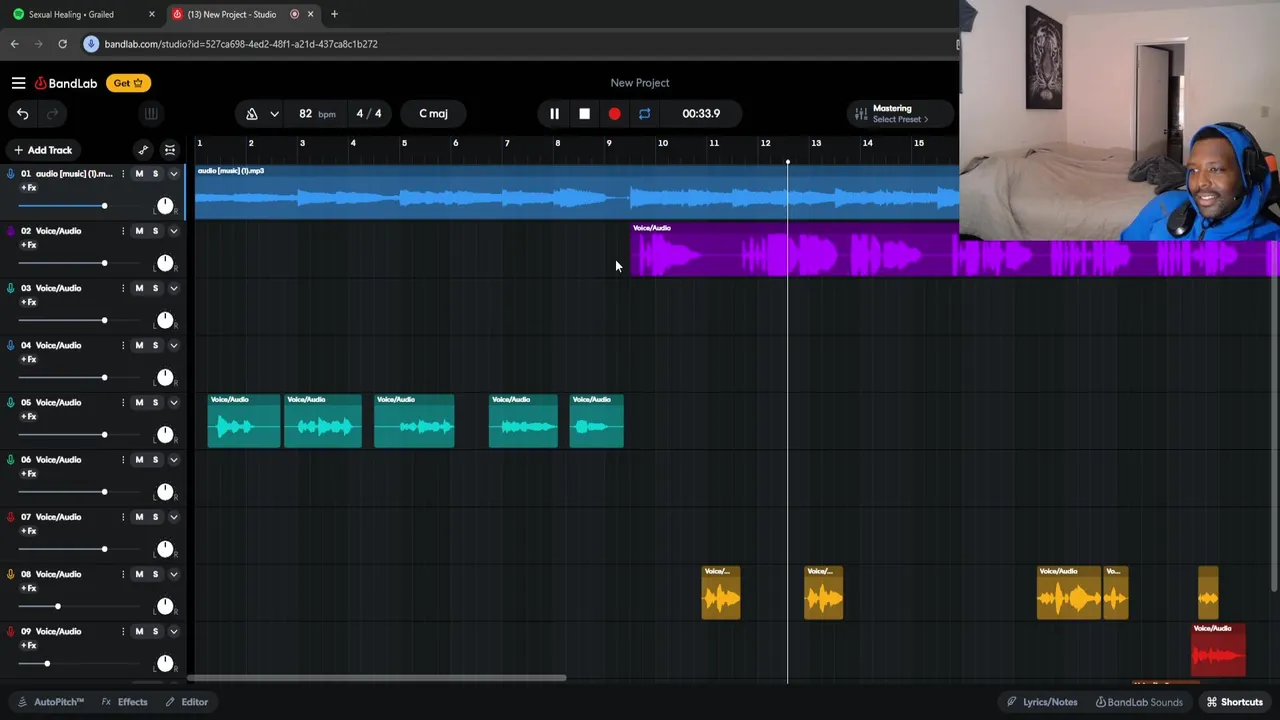Image resolution: width=1280 pixels, height=720 pixels.
Task: Open the three-dot menu for track 09
Action: [123, 631]
